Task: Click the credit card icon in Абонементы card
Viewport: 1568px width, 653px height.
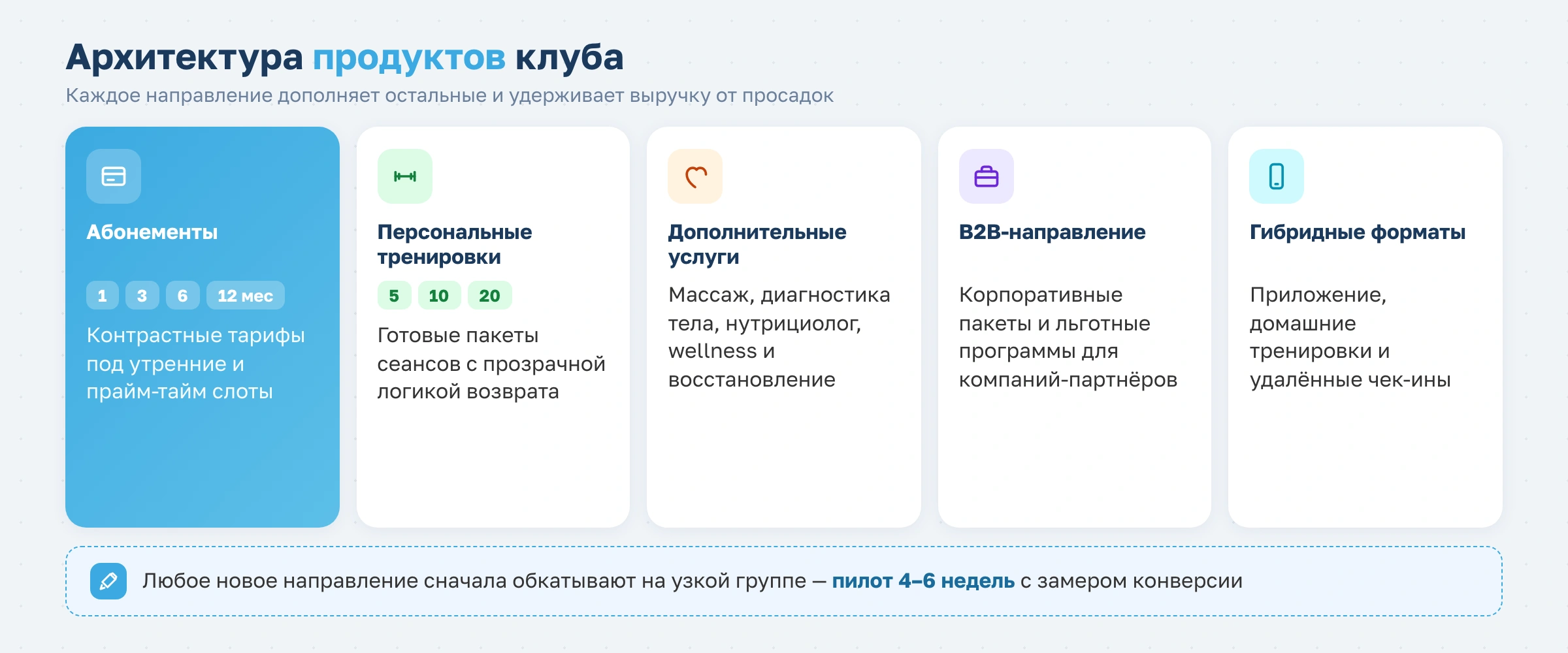Action: coord(114,176)
